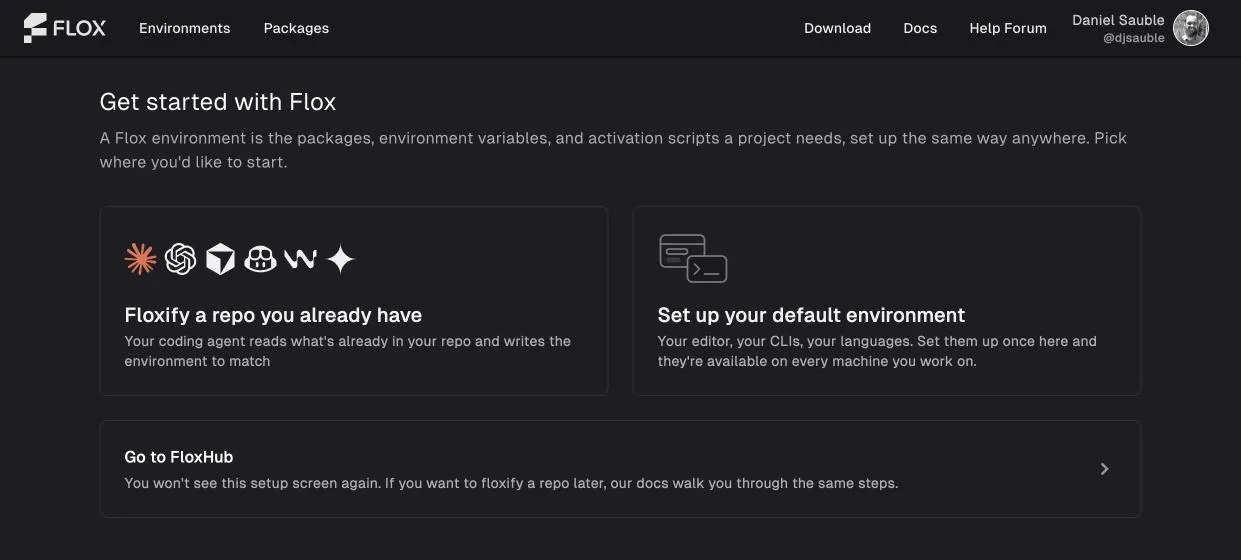Open the Environments menu item
Image resolution: width=1241 pixels, height=560 pixels.
tap(184, 28)
